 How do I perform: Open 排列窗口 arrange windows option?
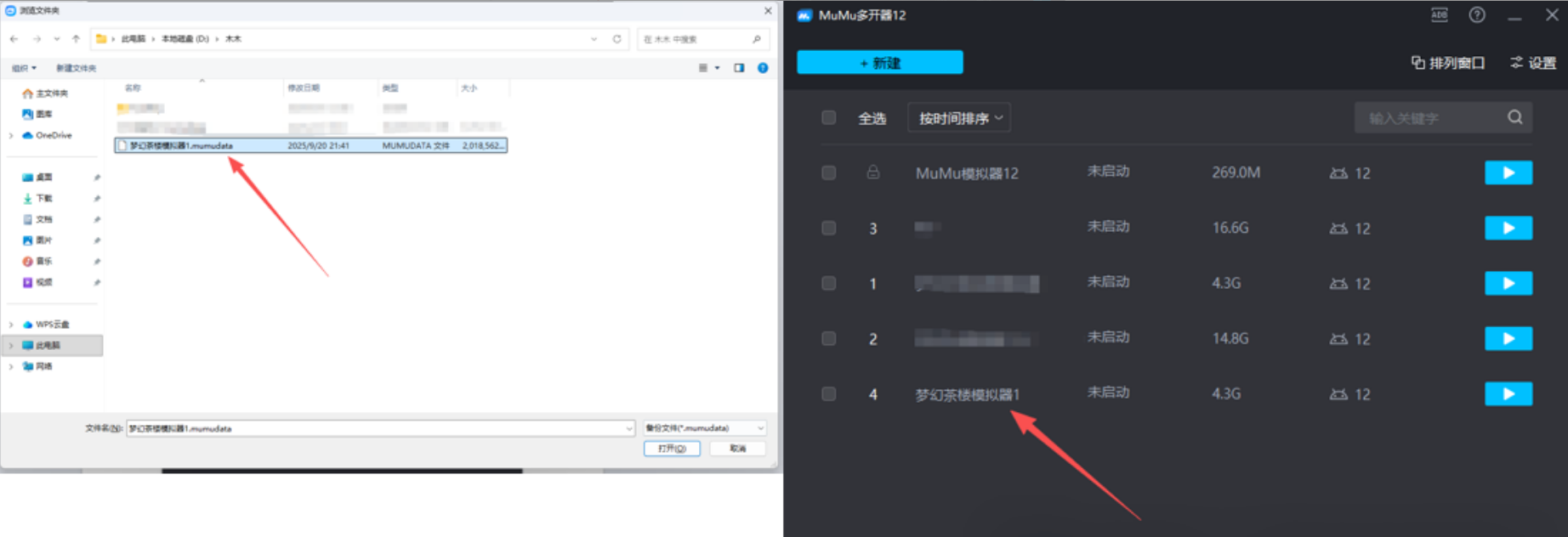click(x=1448, y=63)
